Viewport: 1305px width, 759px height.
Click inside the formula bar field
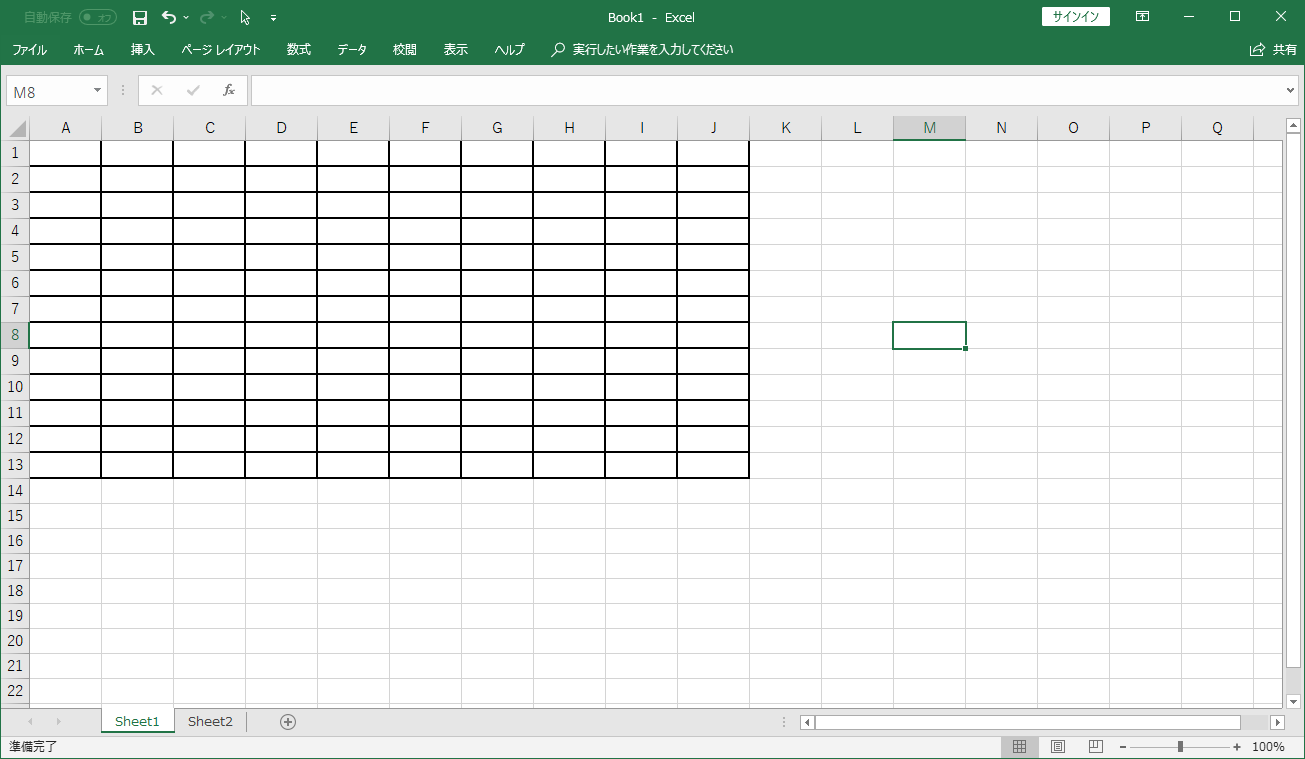(x=766, y=91)
